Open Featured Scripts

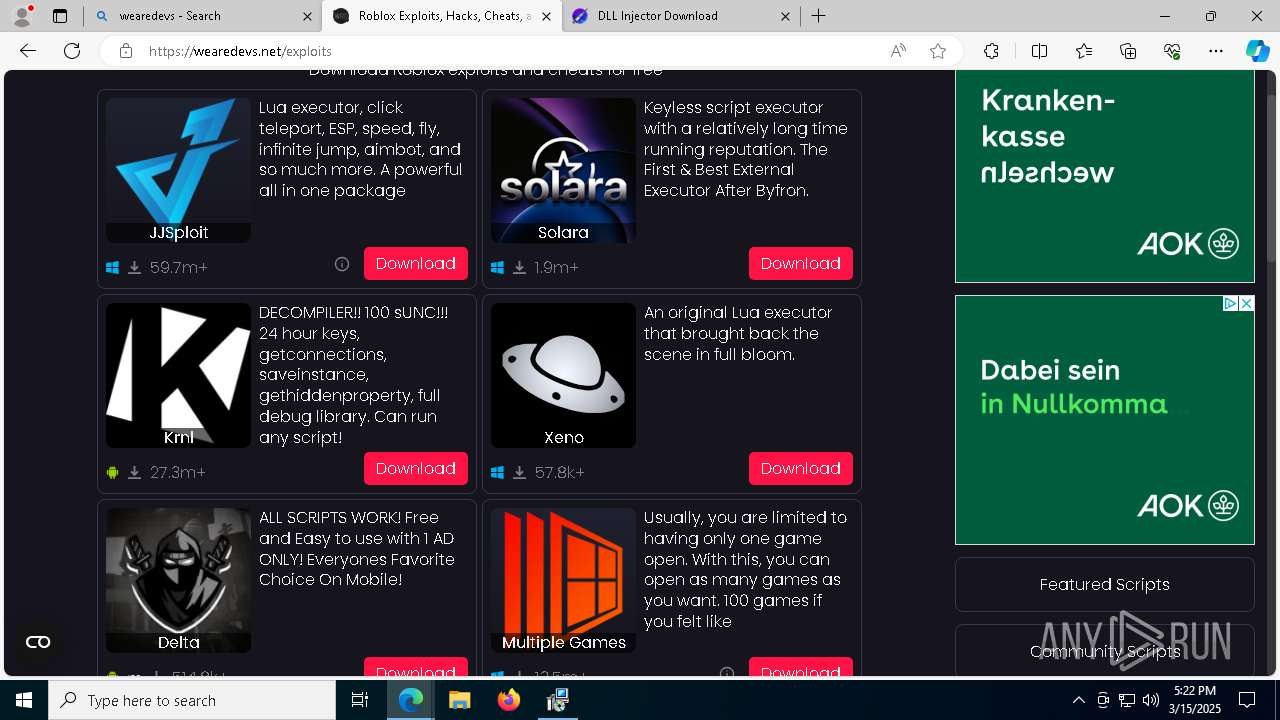(x=1105, y=584)
